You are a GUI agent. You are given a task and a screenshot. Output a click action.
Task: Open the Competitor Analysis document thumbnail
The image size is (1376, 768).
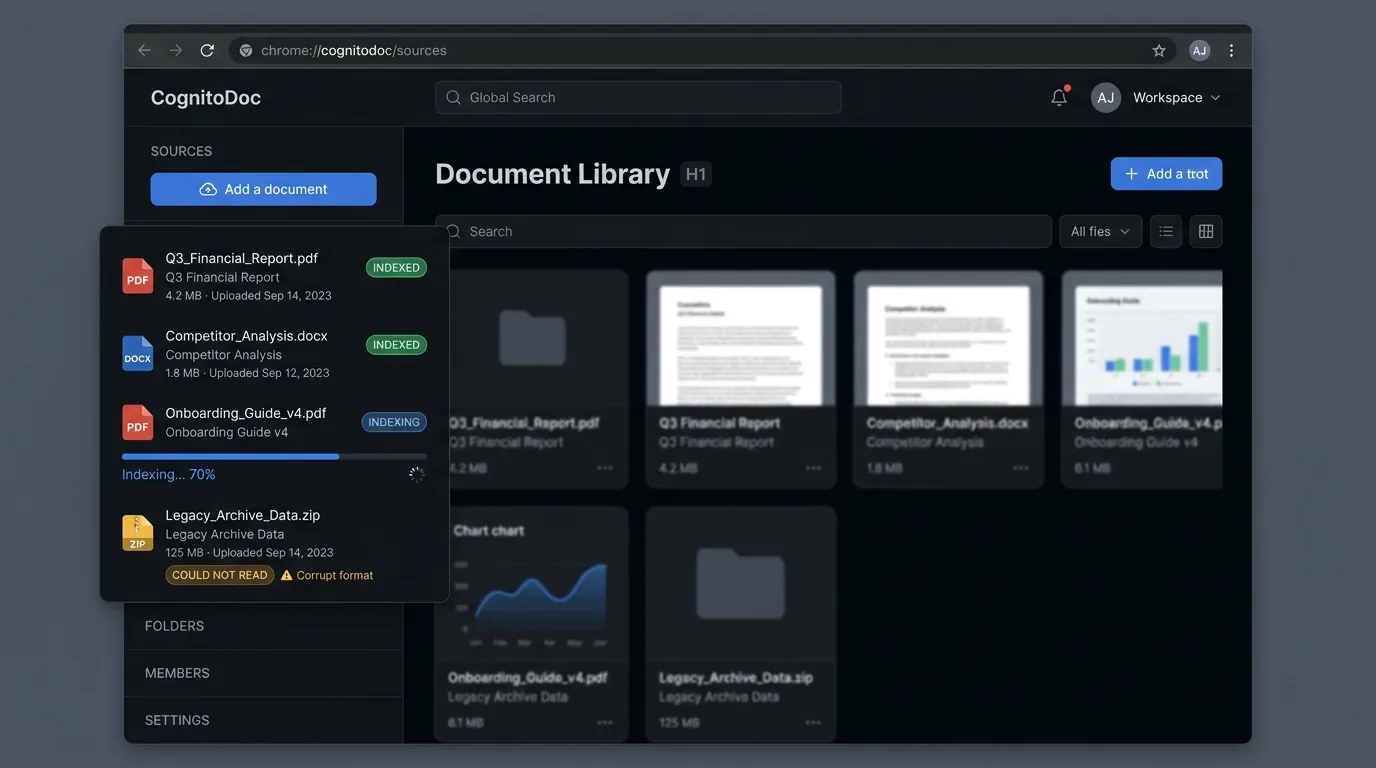point(948,345)
